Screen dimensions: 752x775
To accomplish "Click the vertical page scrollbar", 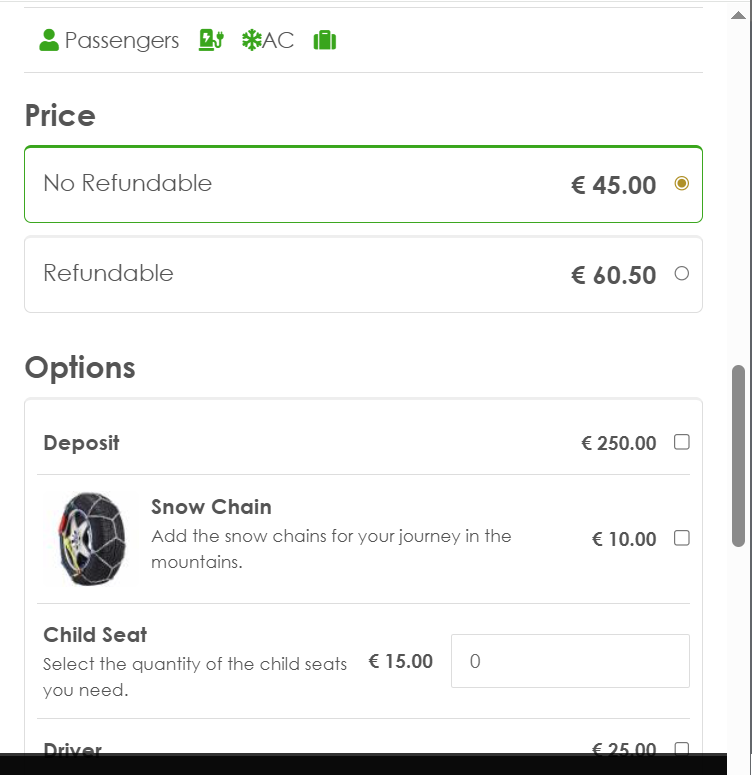I will (x=739, y=455).
